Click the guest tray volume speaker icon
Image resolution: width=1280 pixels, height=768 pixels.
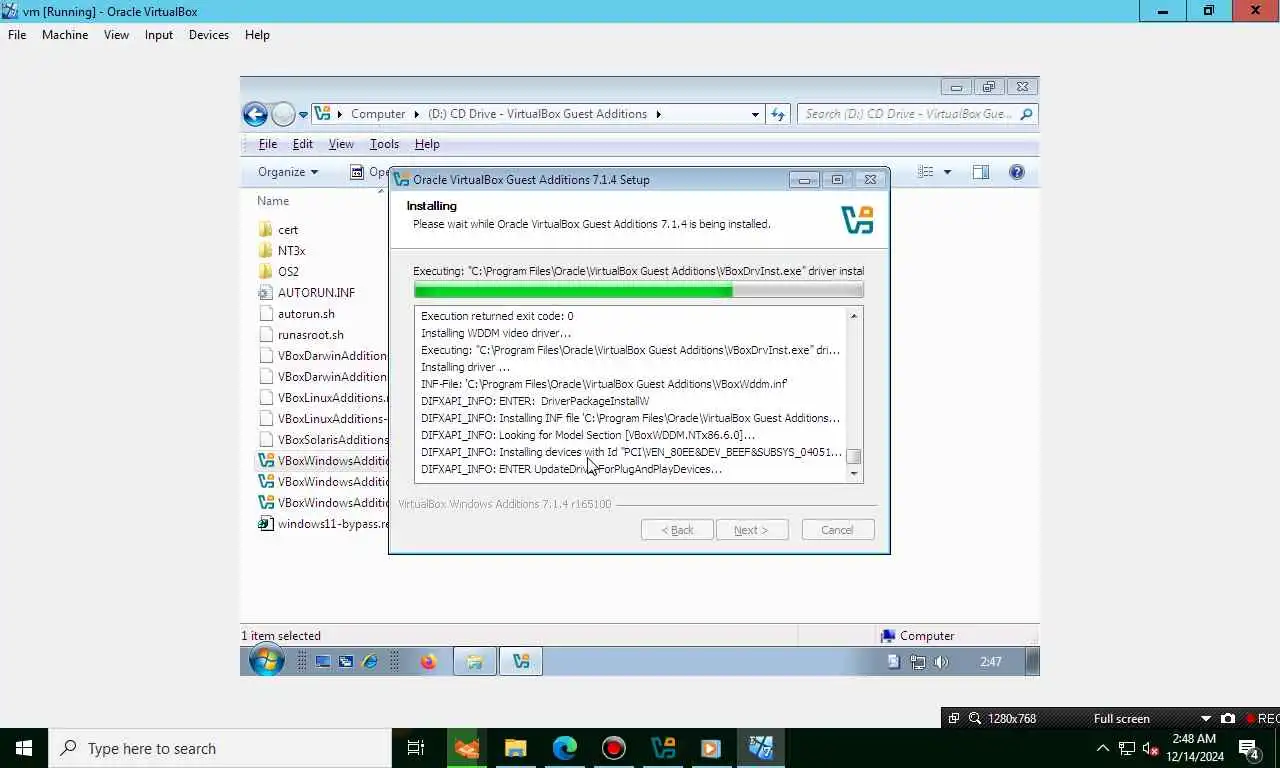tap(941, 662)
